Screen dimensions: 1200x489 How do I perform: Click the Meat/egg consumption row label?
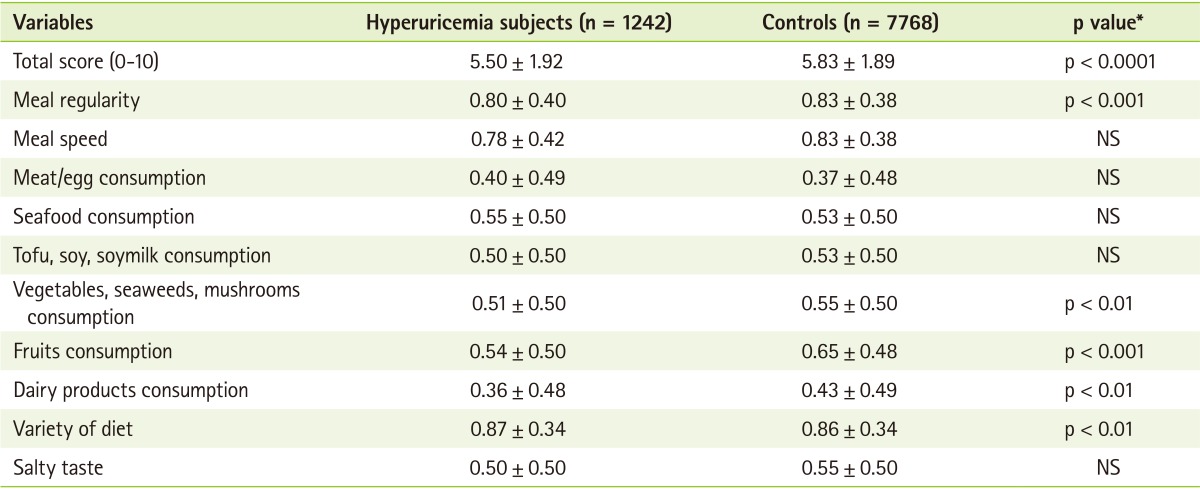coord(109,178)
